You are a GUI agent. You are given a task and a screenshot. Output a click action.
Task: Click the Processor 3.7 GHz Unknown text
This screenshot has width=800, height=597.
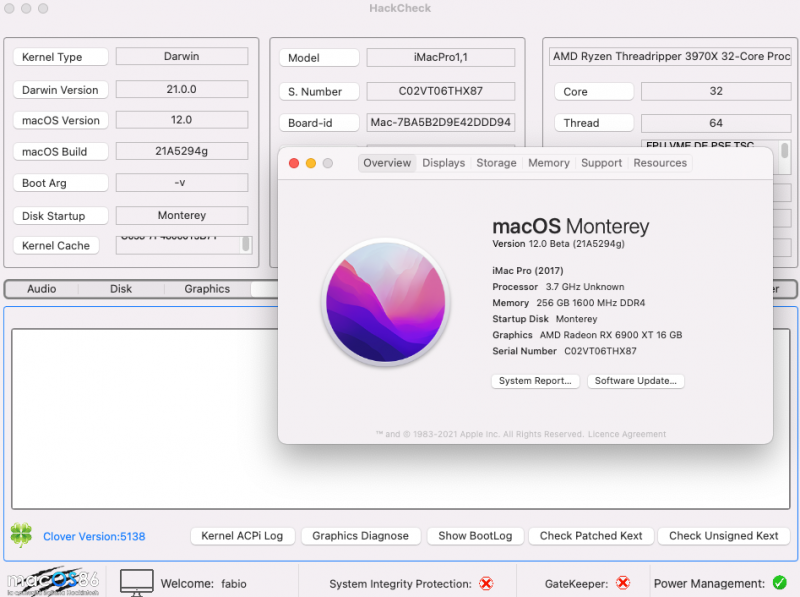click(558, 287)
